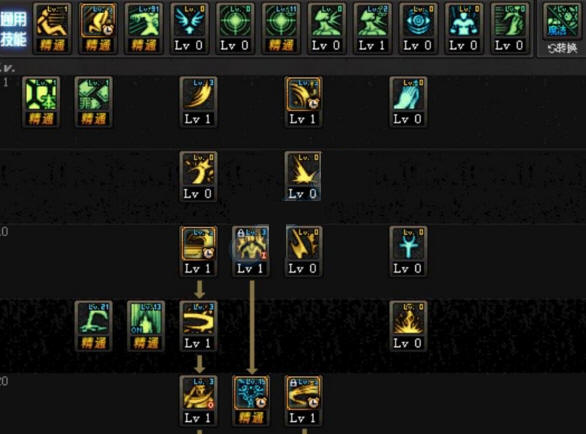Select the gold crouching figure general skill
The image size is (586, 434).
52,28
